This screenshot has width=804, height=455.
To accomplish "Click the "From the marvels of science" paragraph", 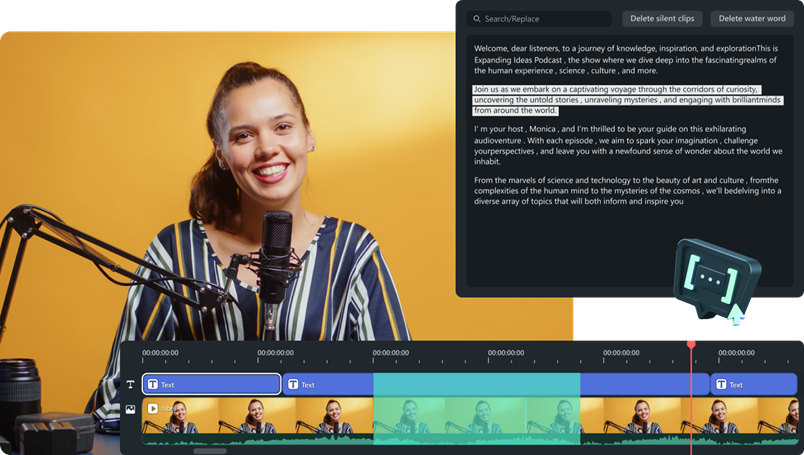I will 628,190.
